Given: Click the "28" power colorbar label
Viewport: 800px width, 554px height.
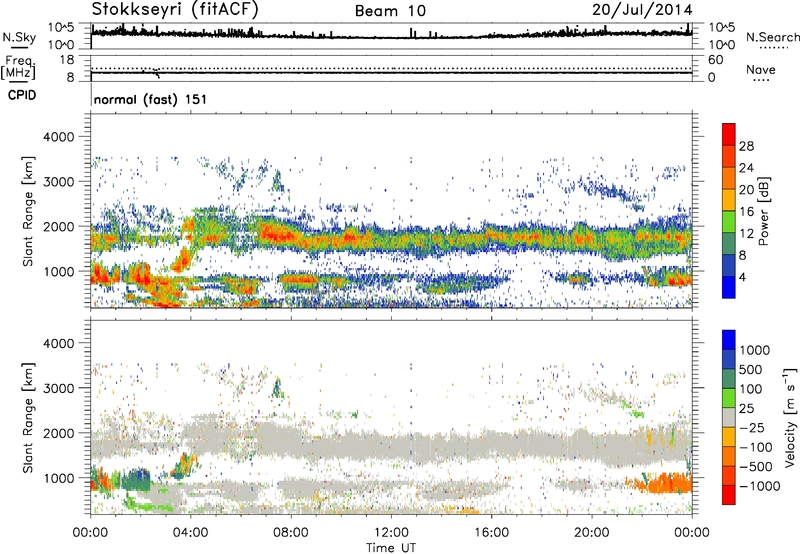Looking at the screenshot, I should (746, 146).
